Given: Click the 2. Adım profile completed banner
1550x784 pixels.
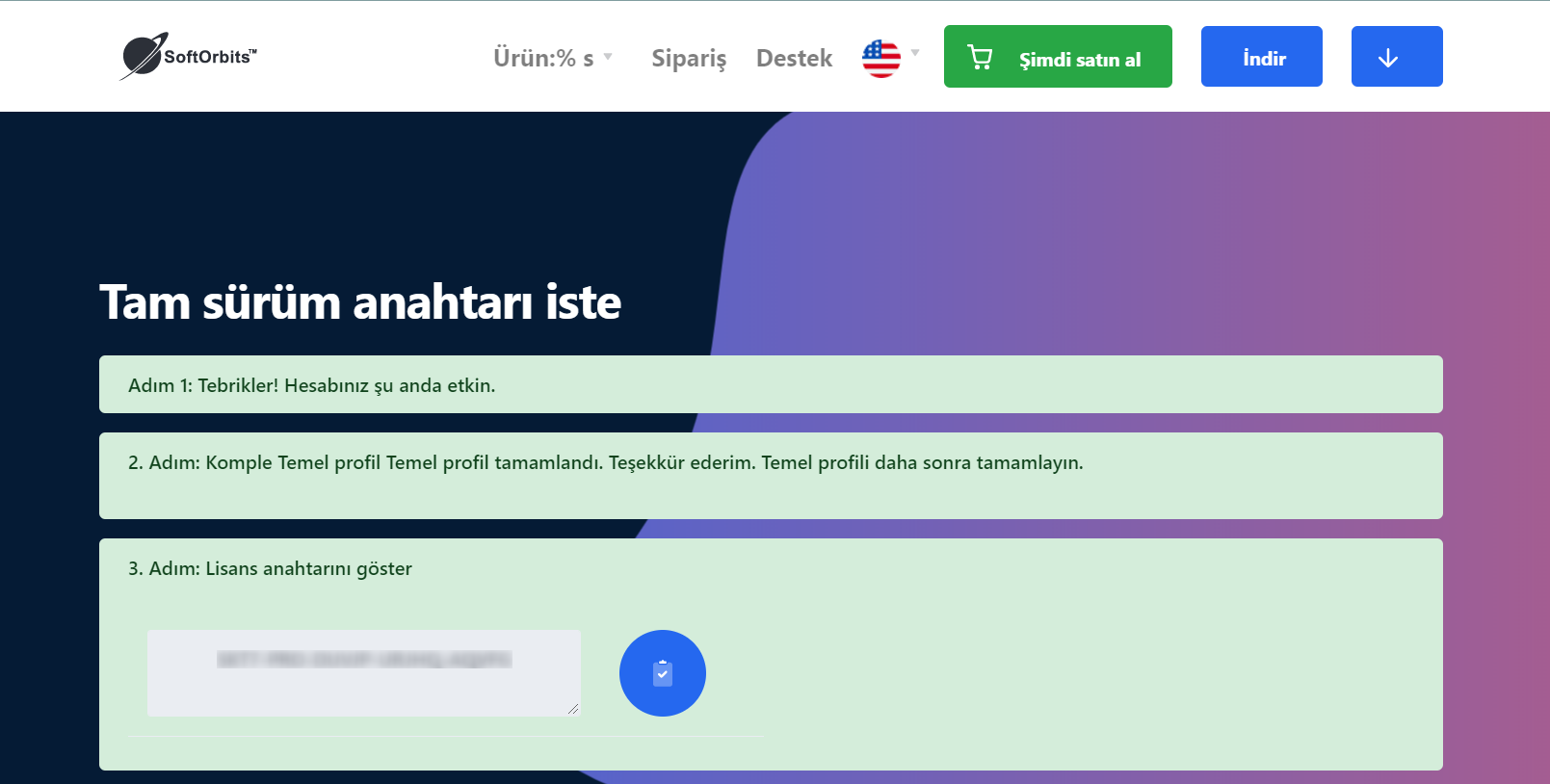Looking at the screenshot, I should [x=771, y=476].
